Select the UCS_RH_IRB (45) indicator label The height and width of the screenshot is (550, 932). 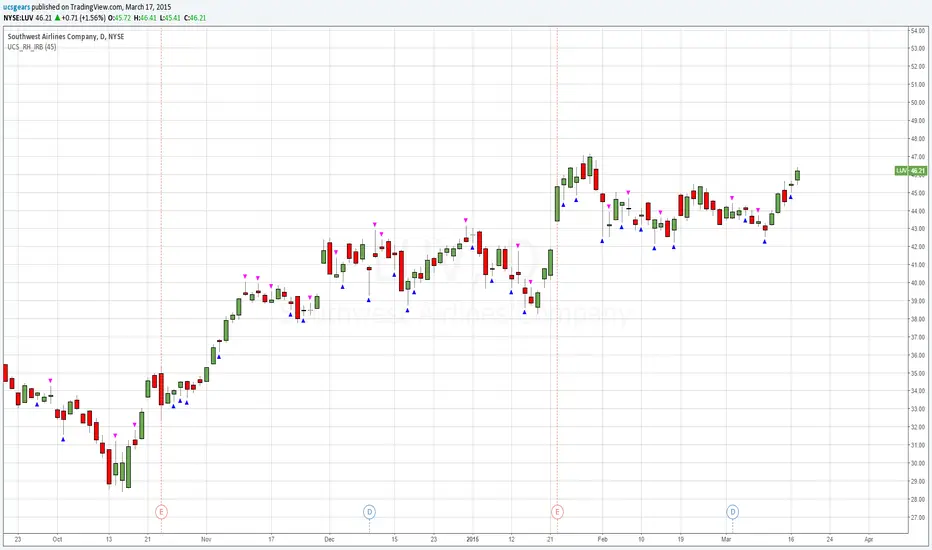32,47
